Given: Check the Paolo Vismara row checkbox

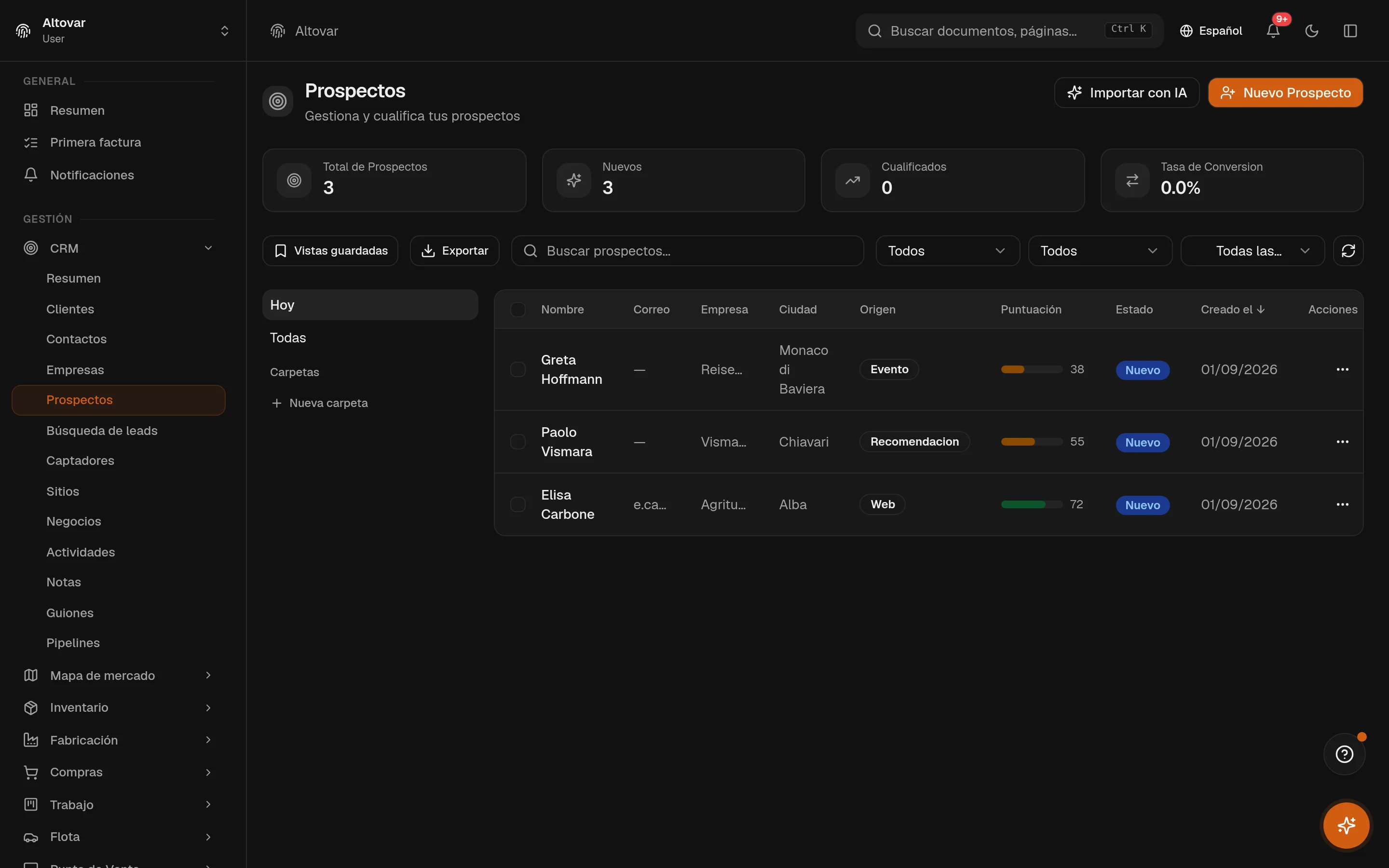Looking at the screenshot, I should tap(517, 441).
